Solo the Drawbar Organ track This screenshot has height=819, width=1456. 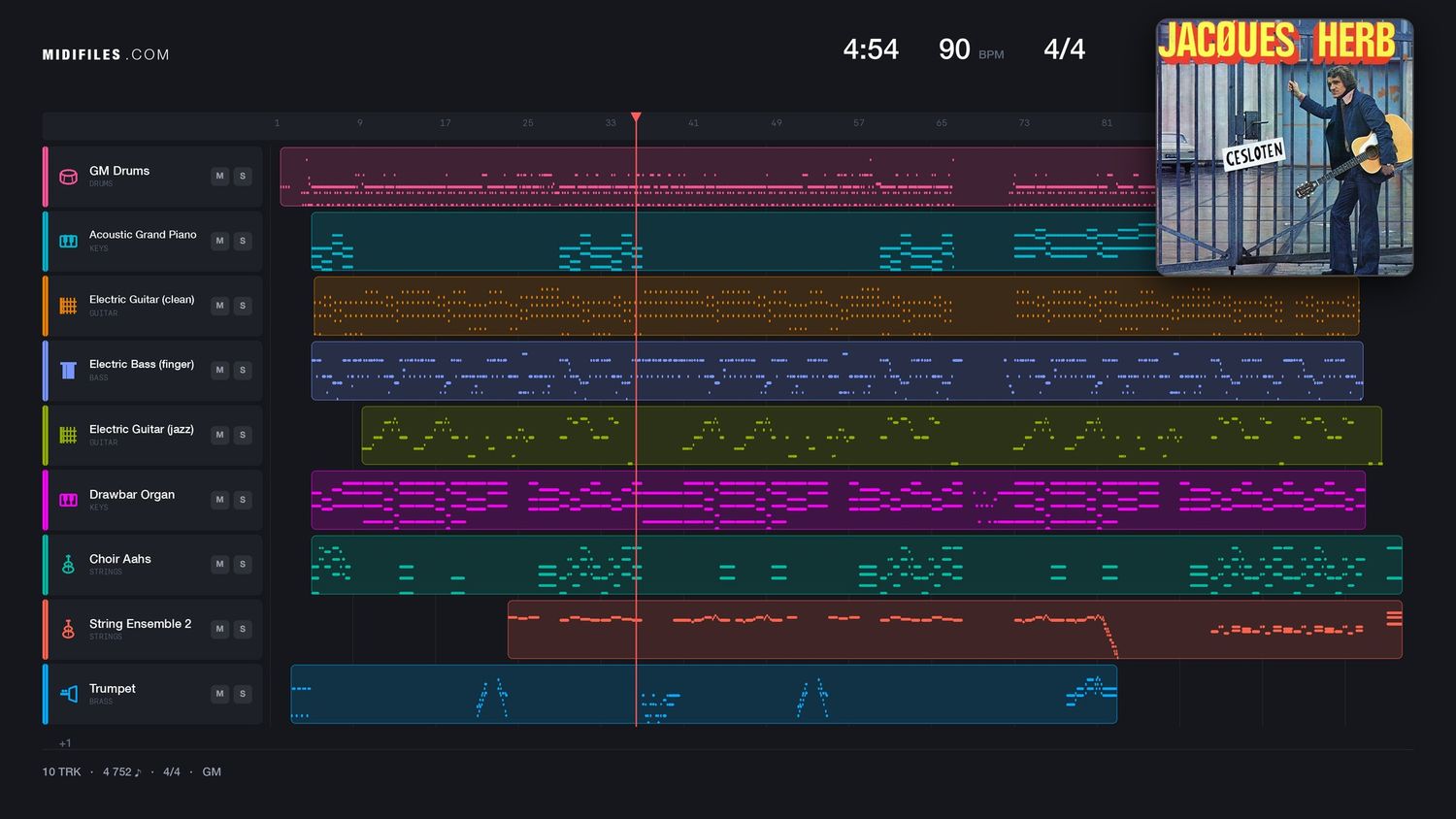(243, 500)
